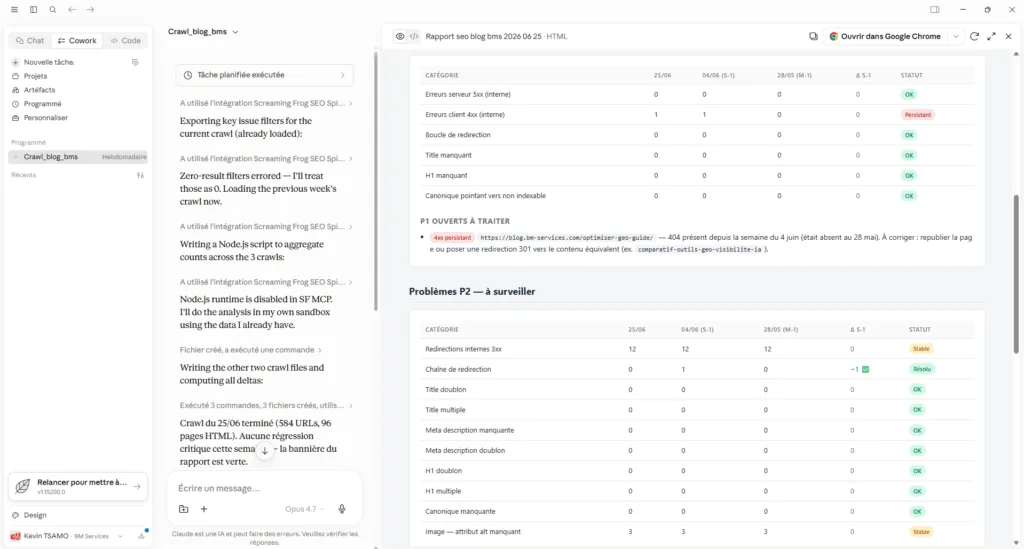Viewport: 1024px width, 549px height.
Task: Expand the Tâche planifiée exécutée card
Action: (264, 75)
